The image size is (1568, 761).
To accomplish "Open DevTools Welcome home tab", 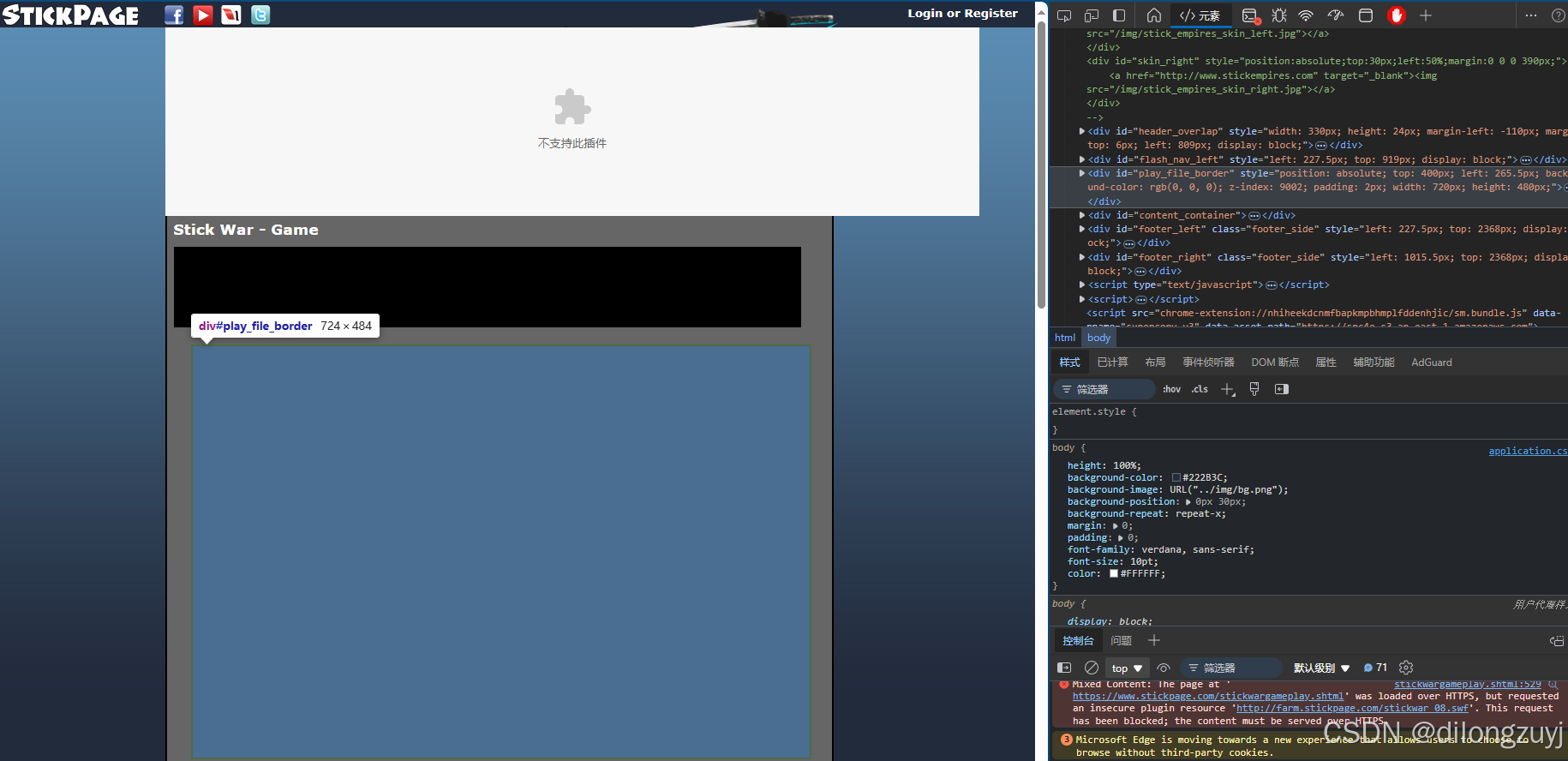I will tap(1154, 15).
